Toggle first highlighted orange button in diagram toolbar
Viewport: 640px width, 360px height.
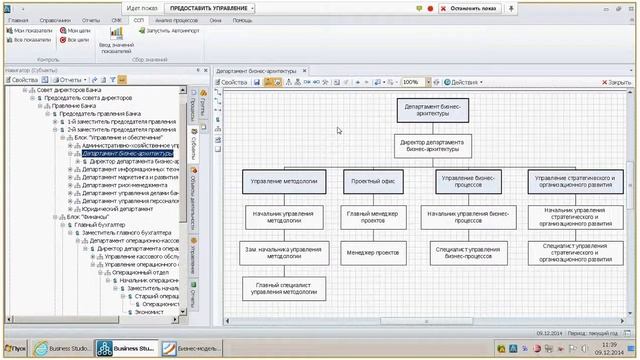pyautogui.click(x=268, y=82)
